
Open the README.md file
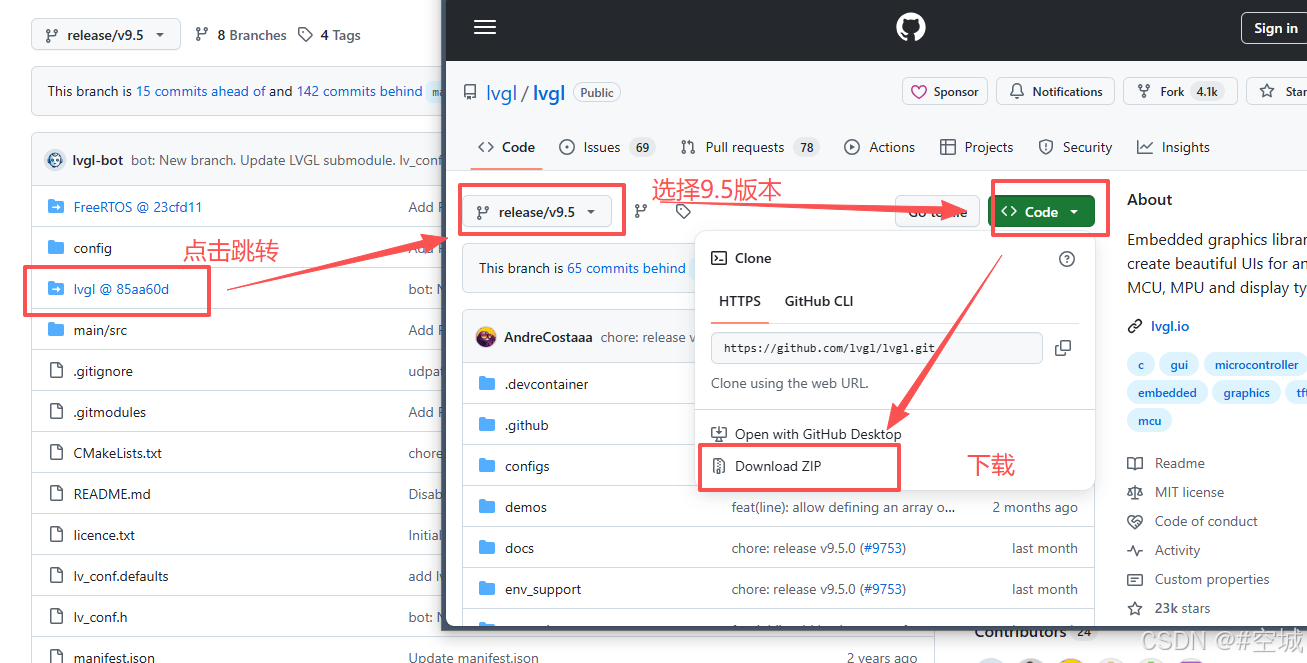point(112,494)
